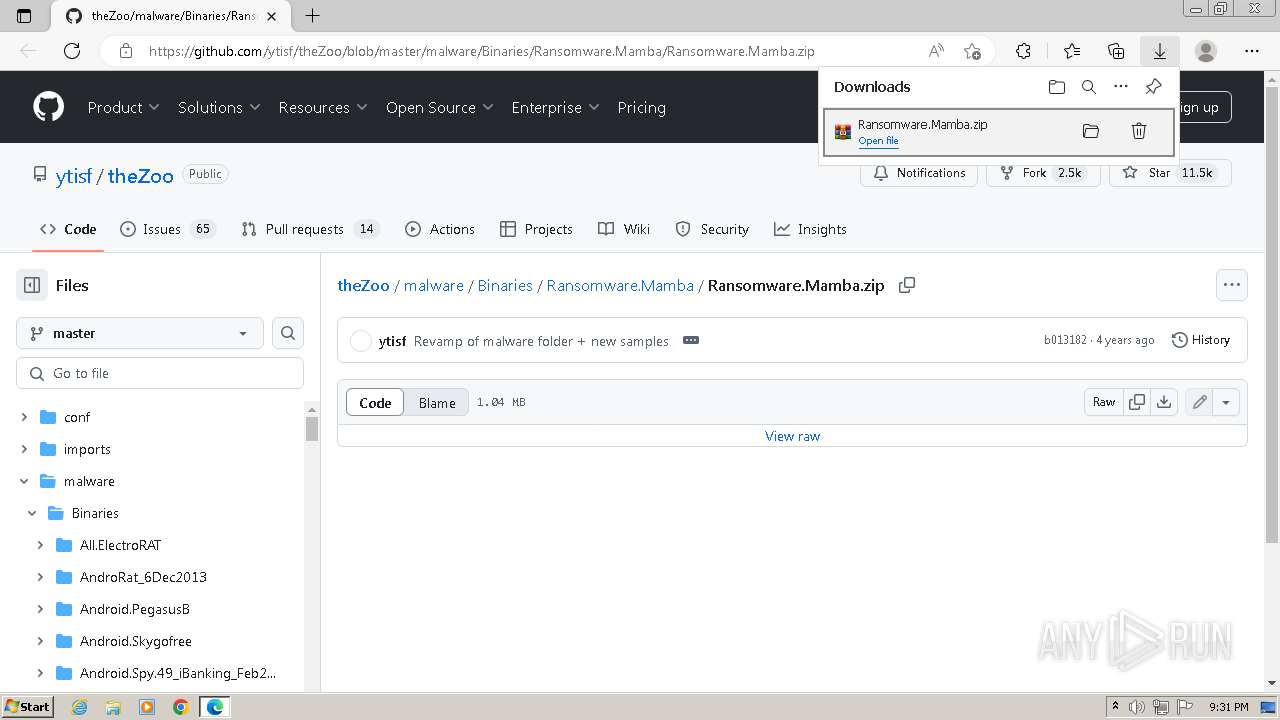Open the Read aloud icon in the address bar
Image resolution: width=1280 pixels, height=720 pixels.
(936, 51)
